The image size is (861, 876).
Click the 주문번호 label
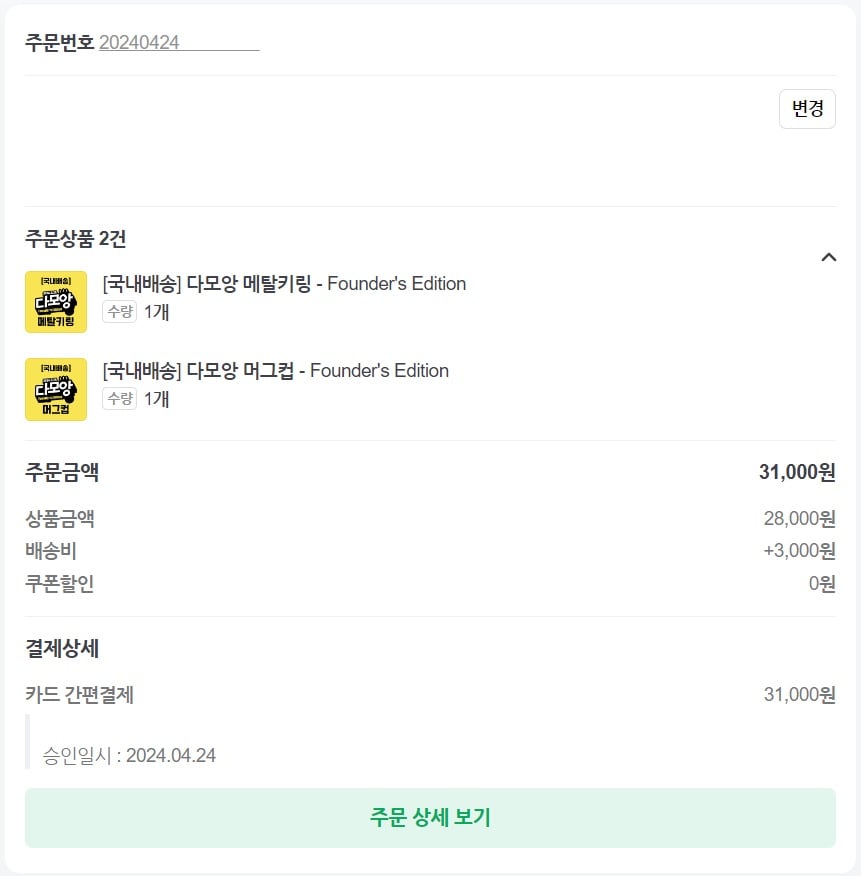(59, 42)
